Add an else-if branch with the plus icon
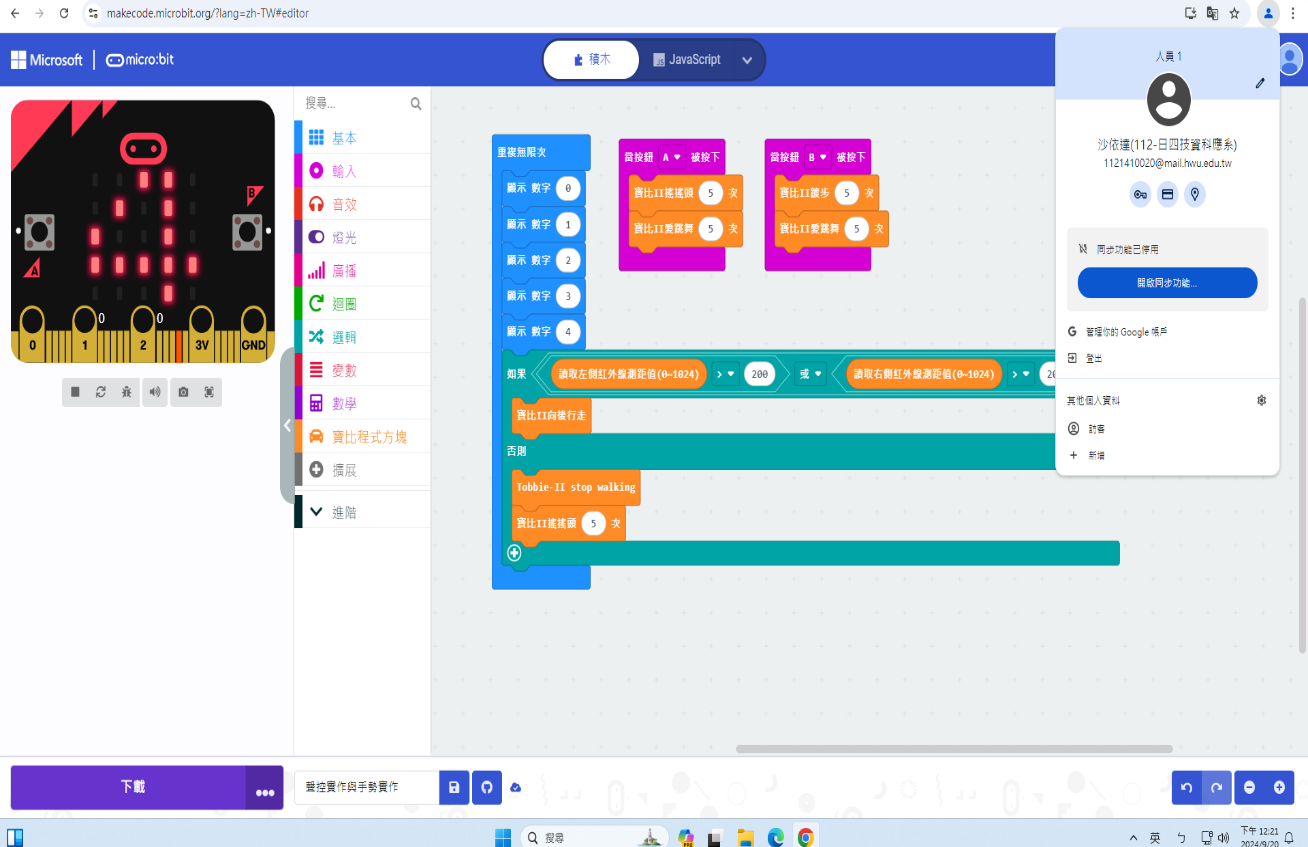The image size is (1308, 847). pos(514,553)
